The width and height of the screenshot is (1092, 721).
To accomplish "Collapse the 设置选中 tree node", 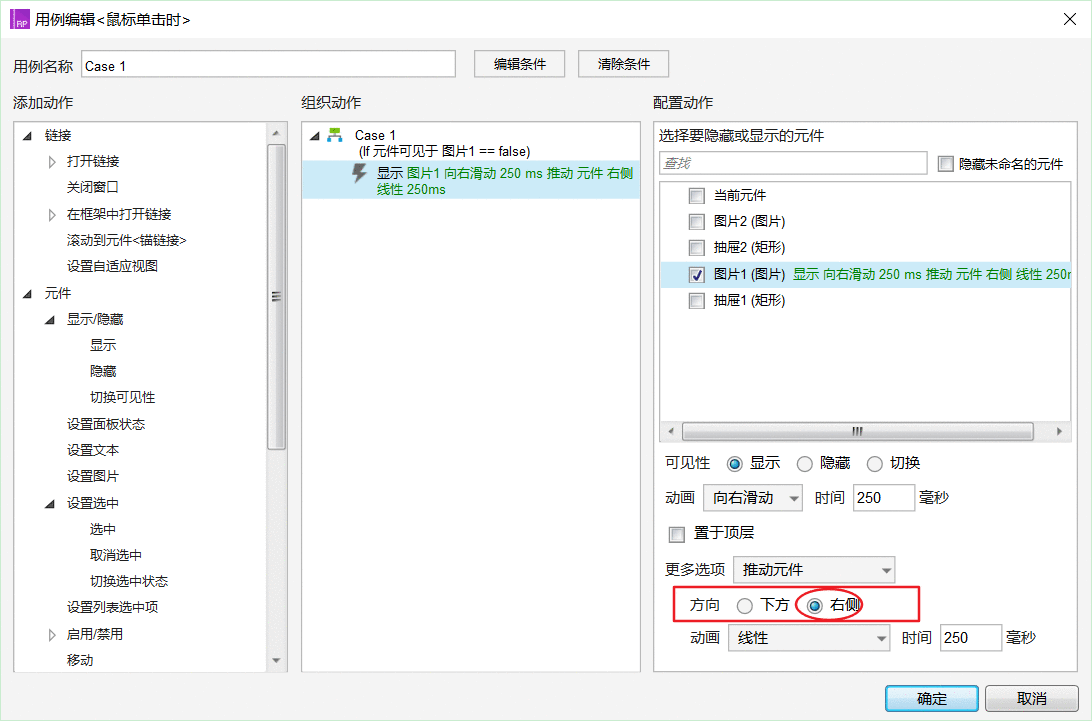I will pos(49,504).
